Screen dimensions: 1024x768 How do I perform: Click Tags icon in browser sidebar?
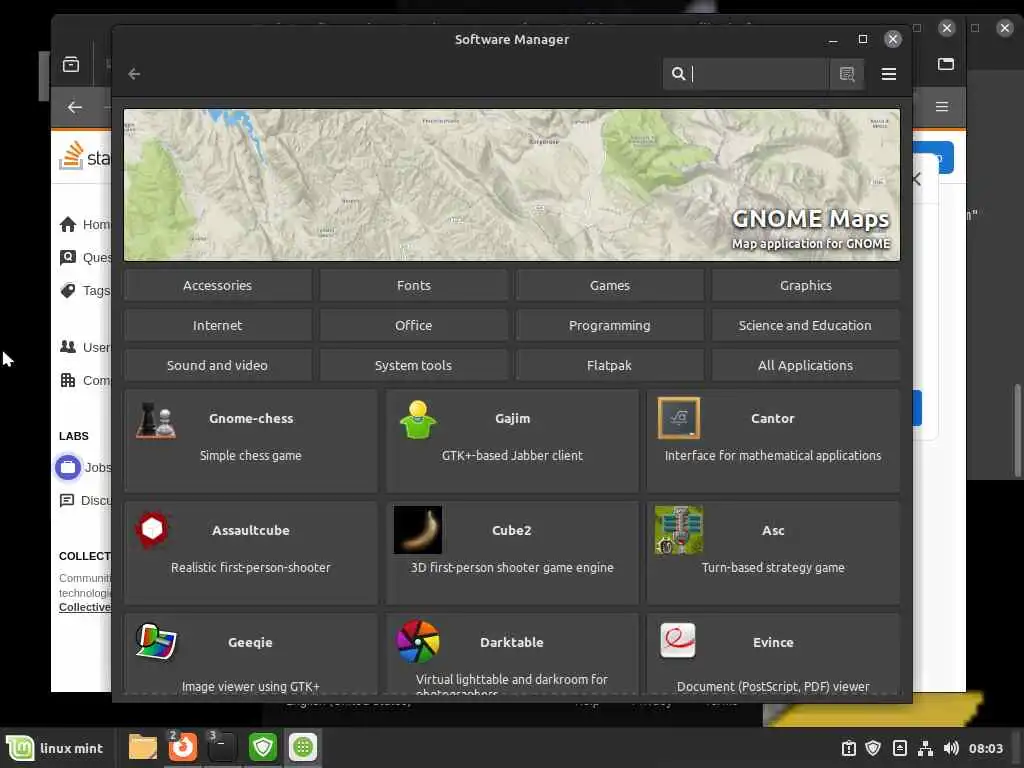point(68,290)
